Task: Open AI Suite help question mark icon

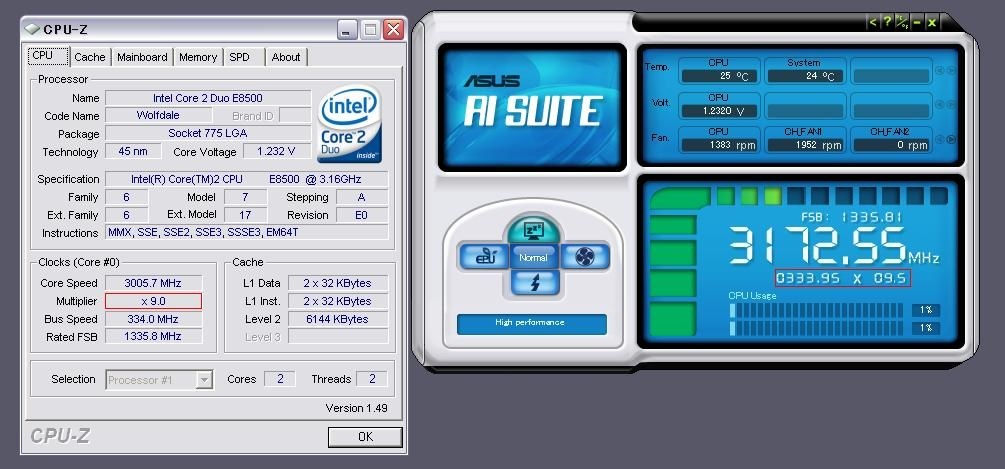Action: pos(887,22)
